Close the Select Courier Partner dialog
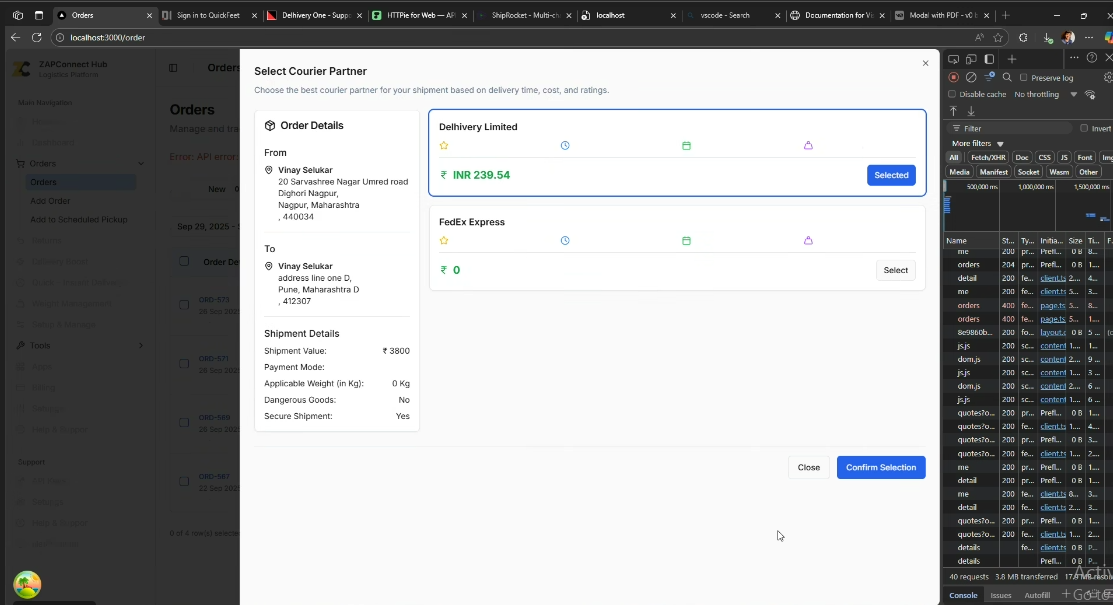 click(925, 63)
